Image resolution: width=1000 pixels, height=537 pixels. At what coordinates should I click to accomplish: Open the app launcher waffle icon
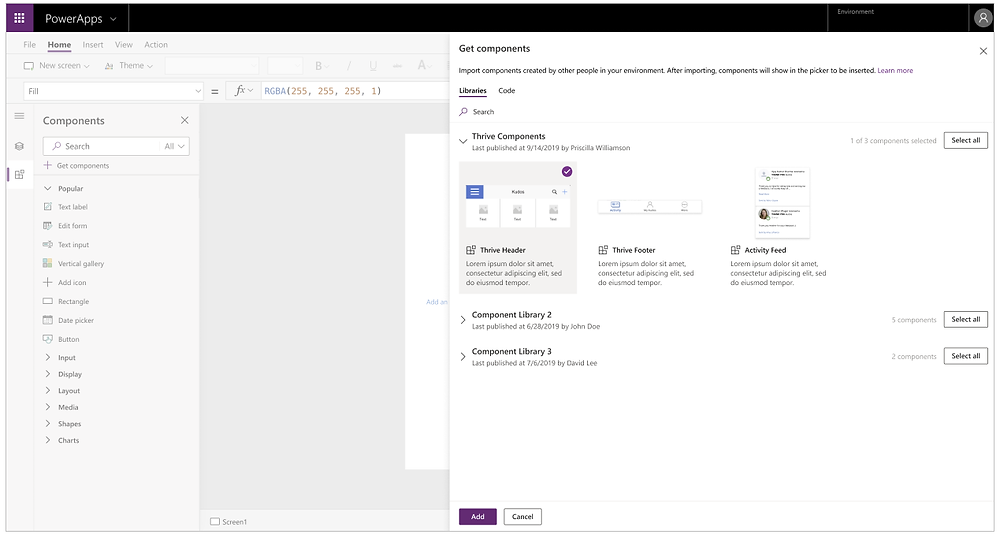tap(19, 18)
